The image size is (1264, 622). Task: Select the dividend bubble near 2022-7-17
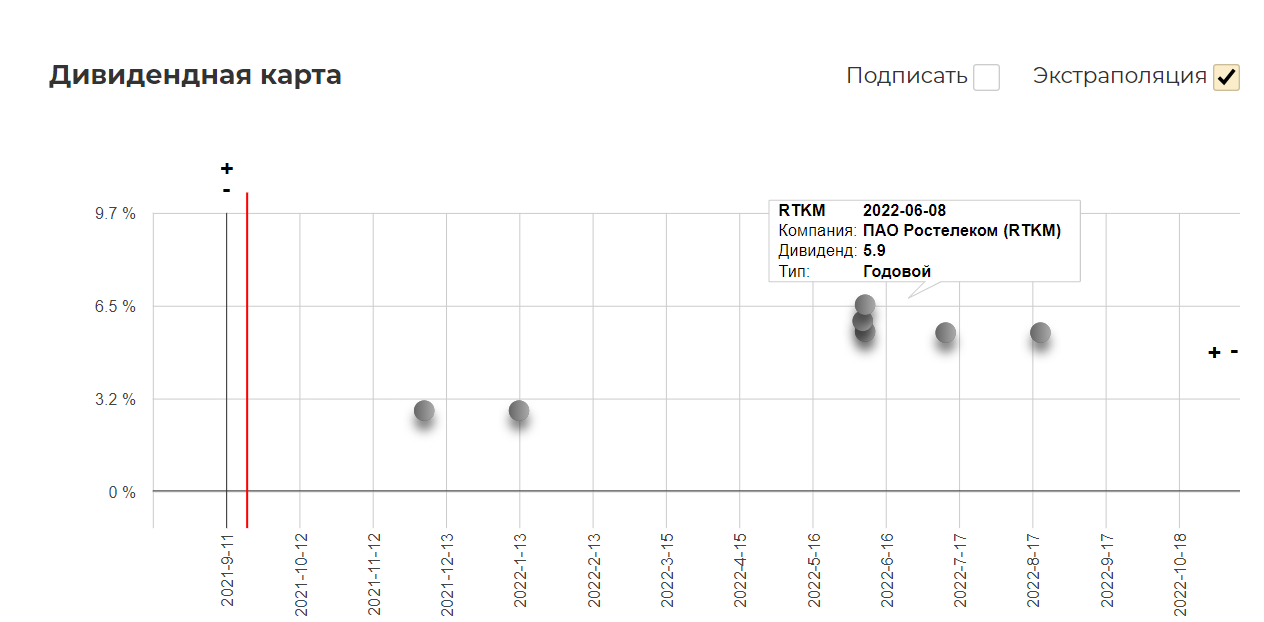tap(945, 333)
